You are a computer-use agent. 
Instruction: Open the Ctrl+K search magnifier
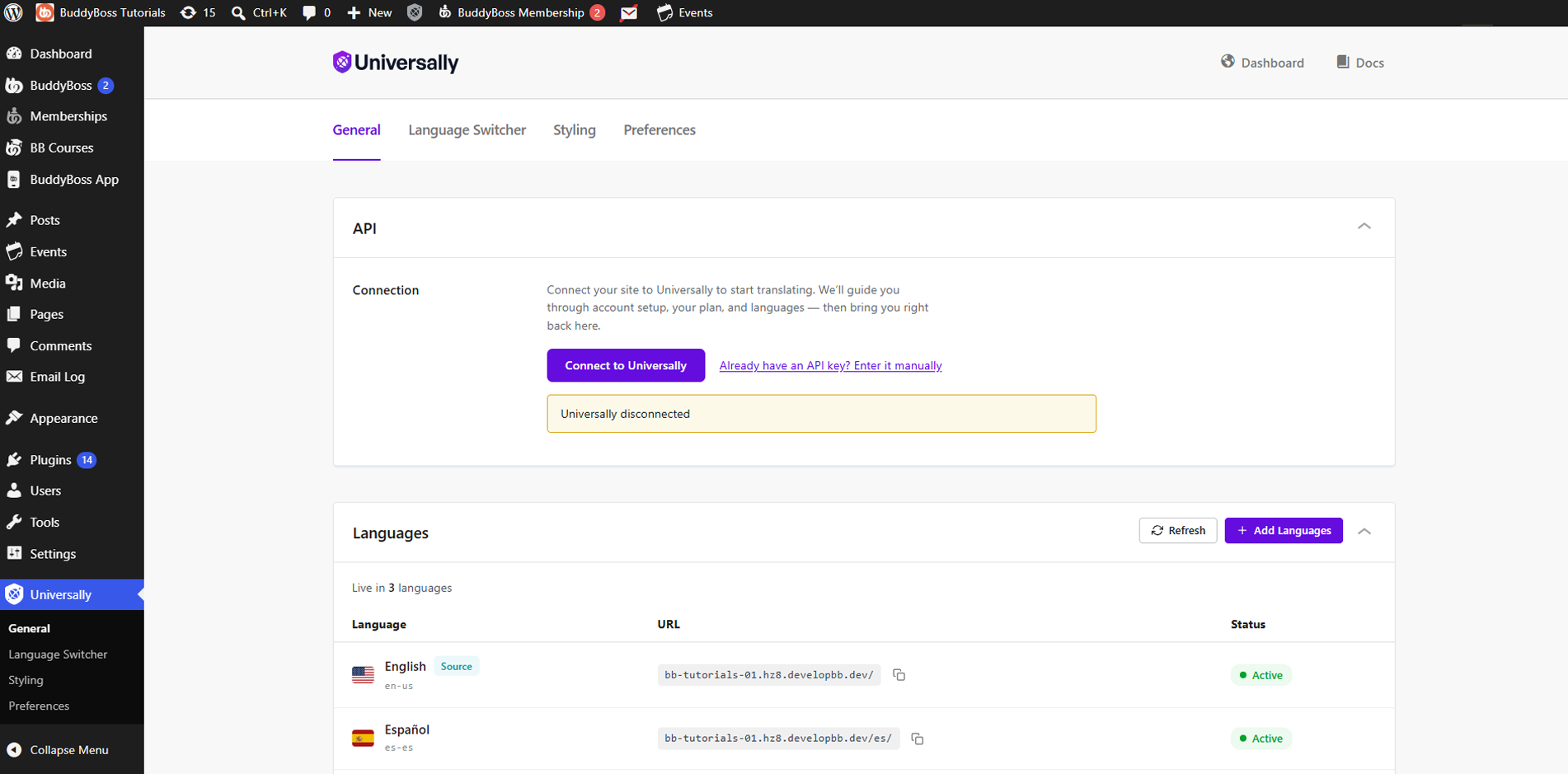tap(238, 12)
